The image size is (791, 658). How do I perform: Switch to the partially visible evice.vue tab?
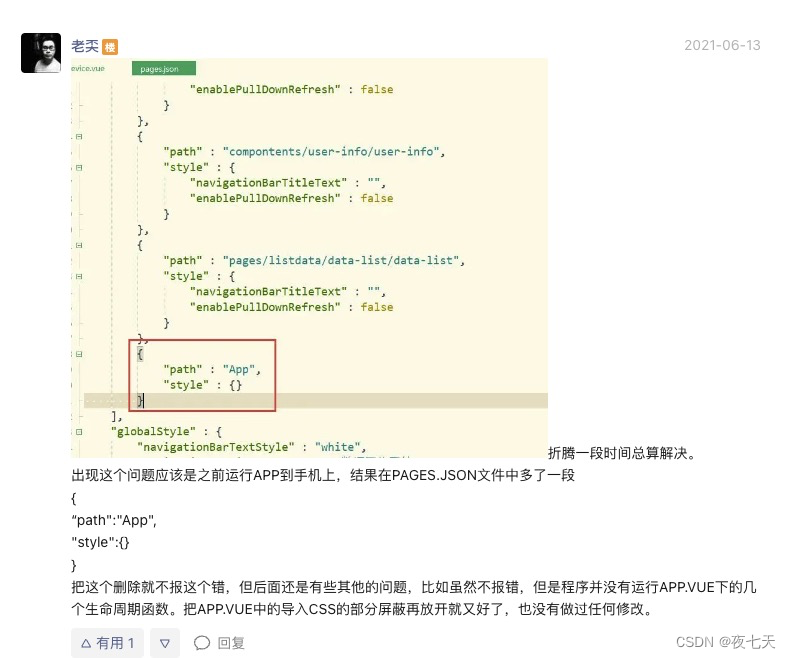tap(88, 69)
